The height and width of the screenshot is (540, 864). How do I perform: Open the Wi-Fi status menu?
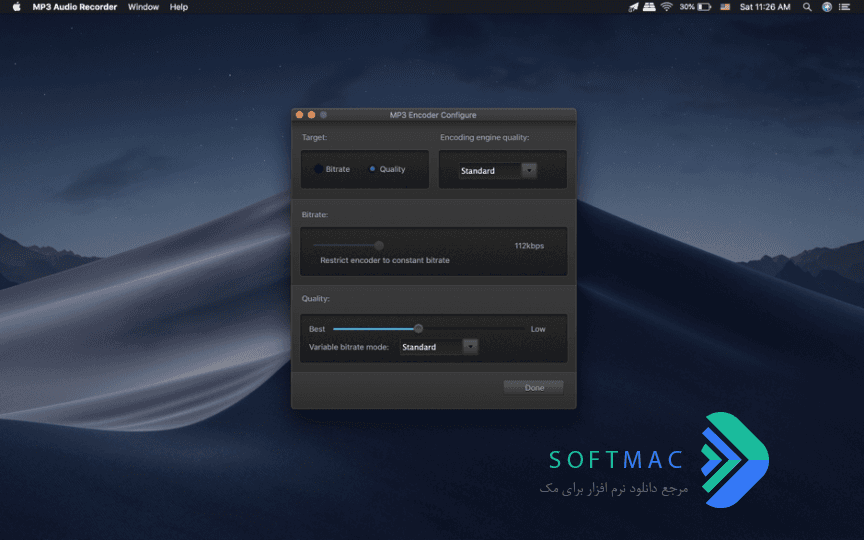click(667, 7)
